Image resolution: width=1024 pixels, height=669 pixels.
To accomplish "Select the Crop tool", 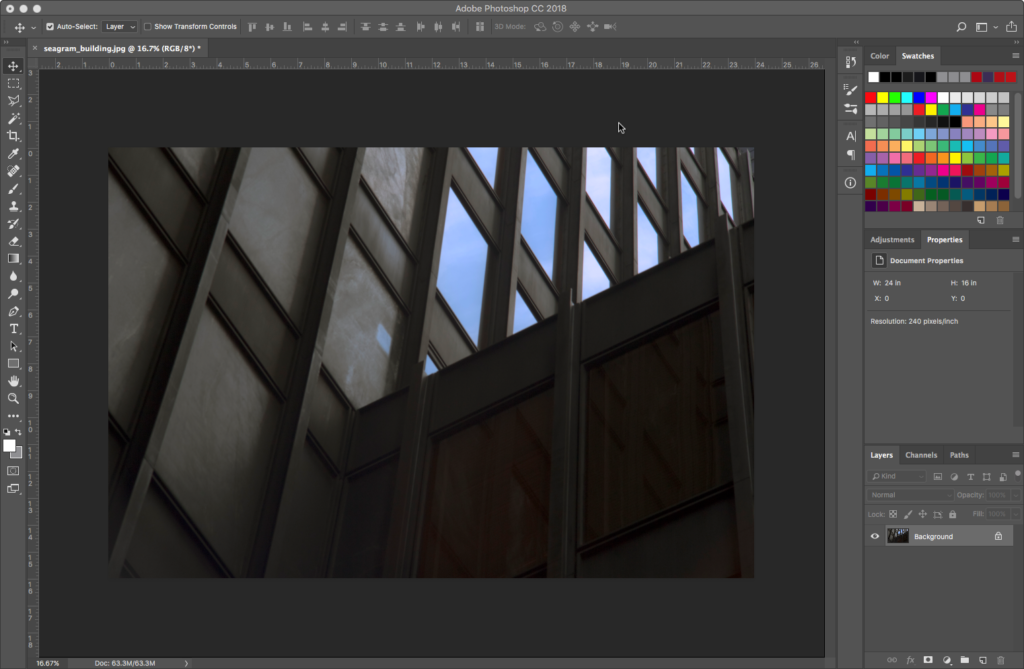I will [x=13, y=136].
